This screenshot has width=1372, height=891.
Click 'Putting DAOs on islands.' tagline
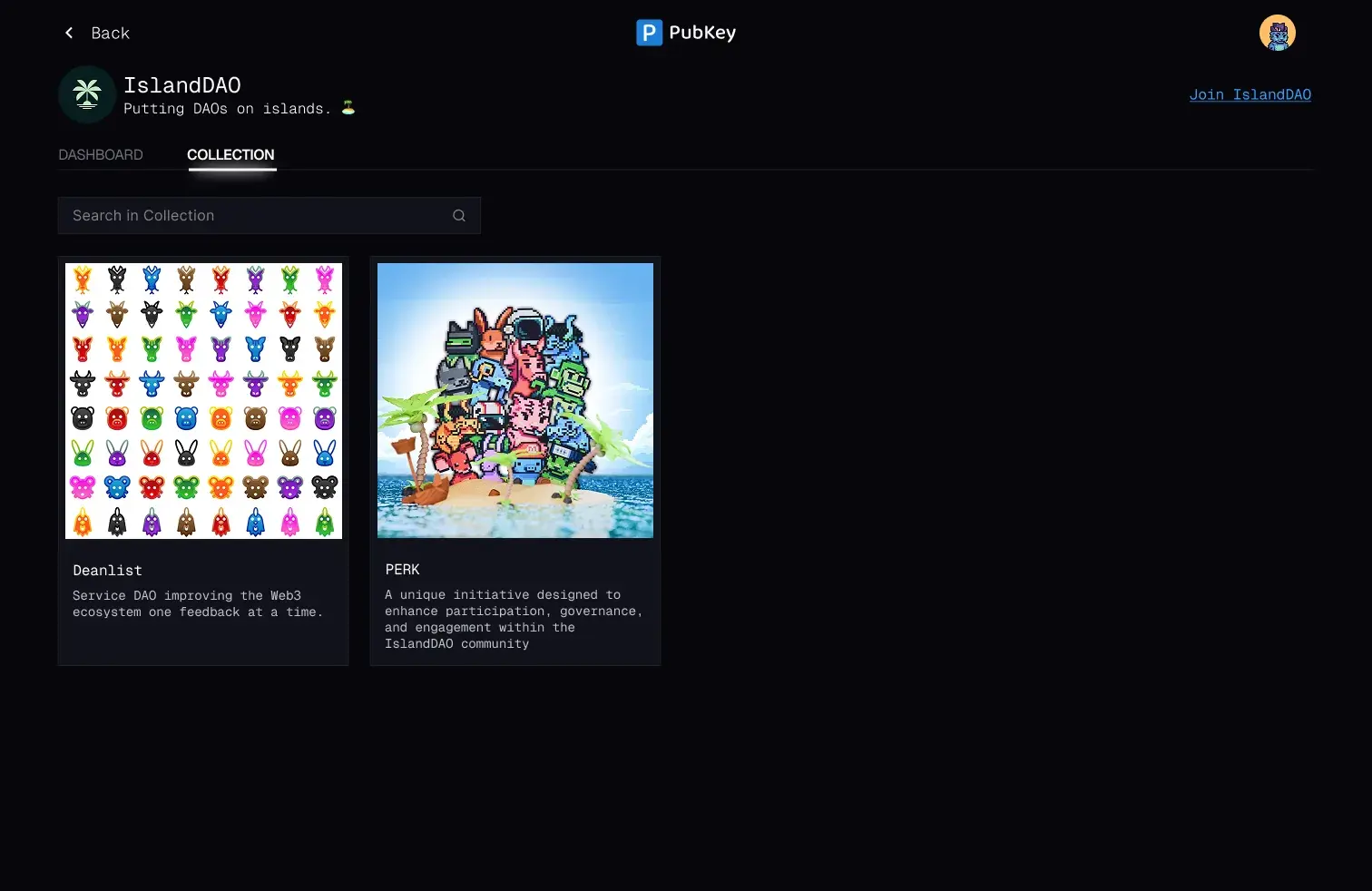click(228, 109)
